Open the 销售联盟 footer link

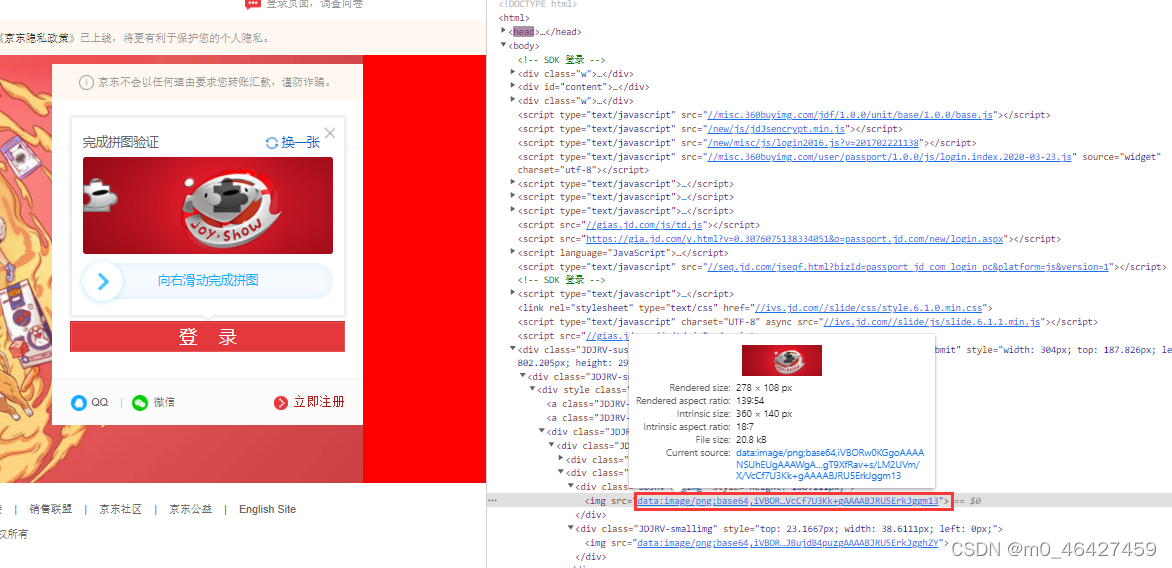(51, 509)
